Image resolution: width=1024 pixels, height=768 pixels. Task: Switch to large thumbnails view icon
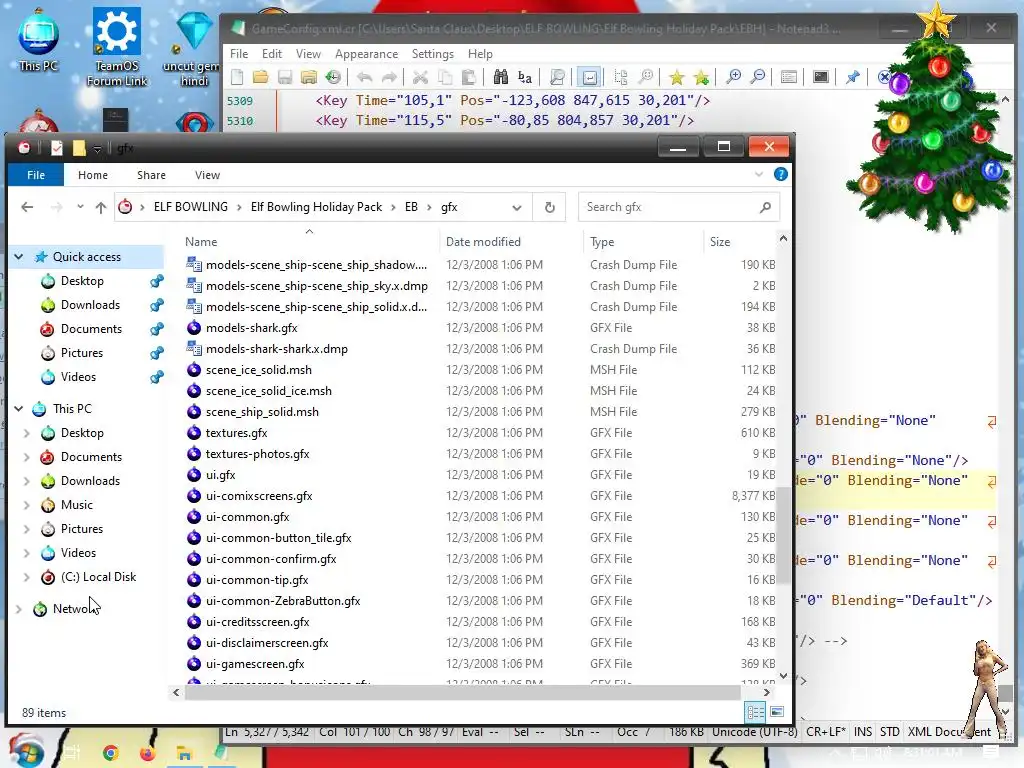coord(777,712)
